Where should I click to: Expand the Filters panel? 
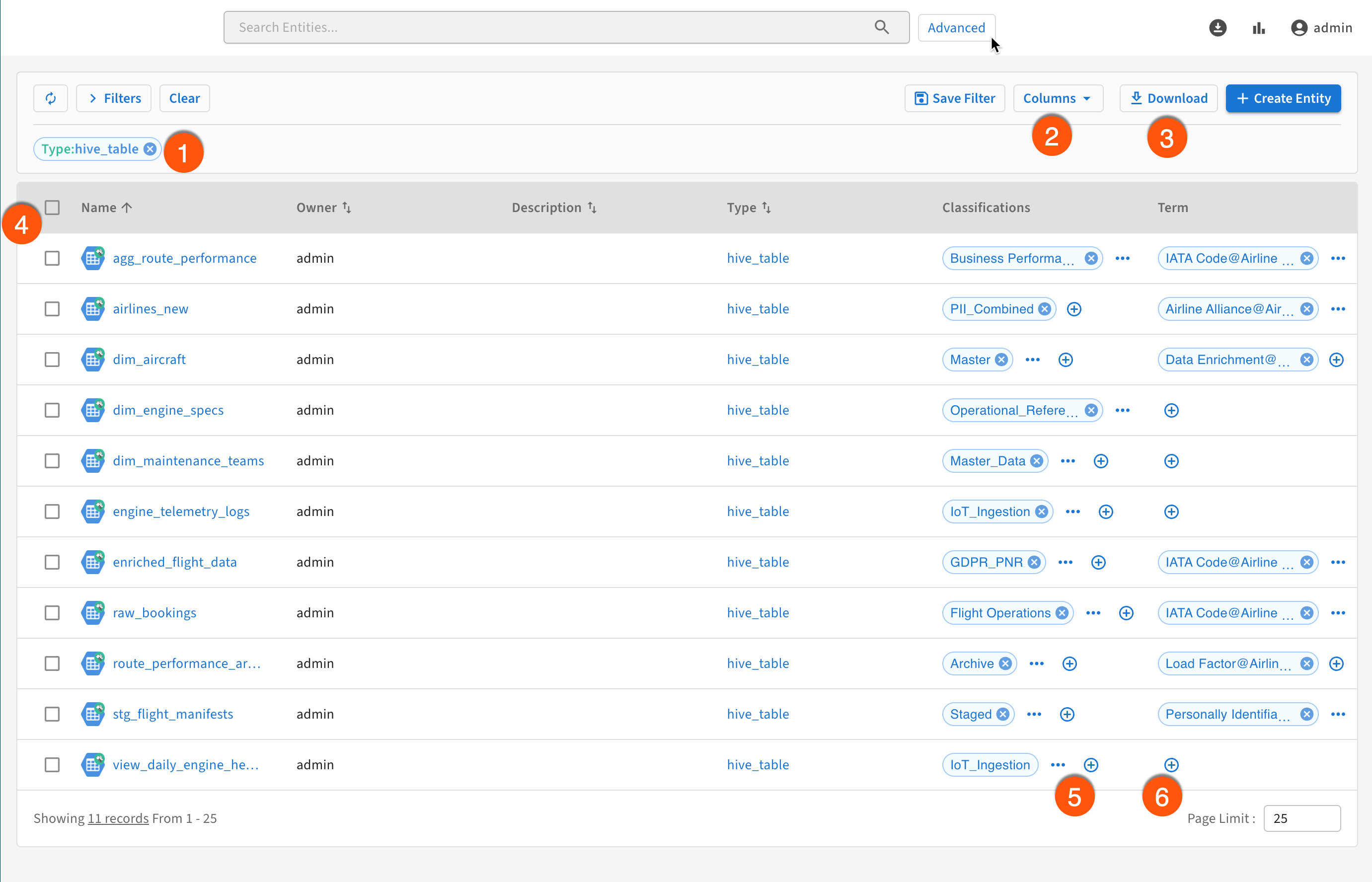(x=113, y=98)
